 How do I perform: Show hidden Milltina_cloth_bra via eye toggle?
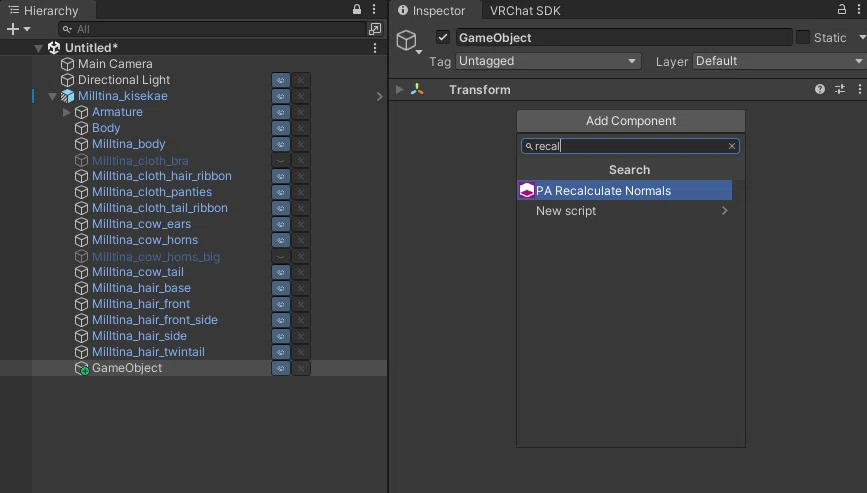click(x=281, y=160)
